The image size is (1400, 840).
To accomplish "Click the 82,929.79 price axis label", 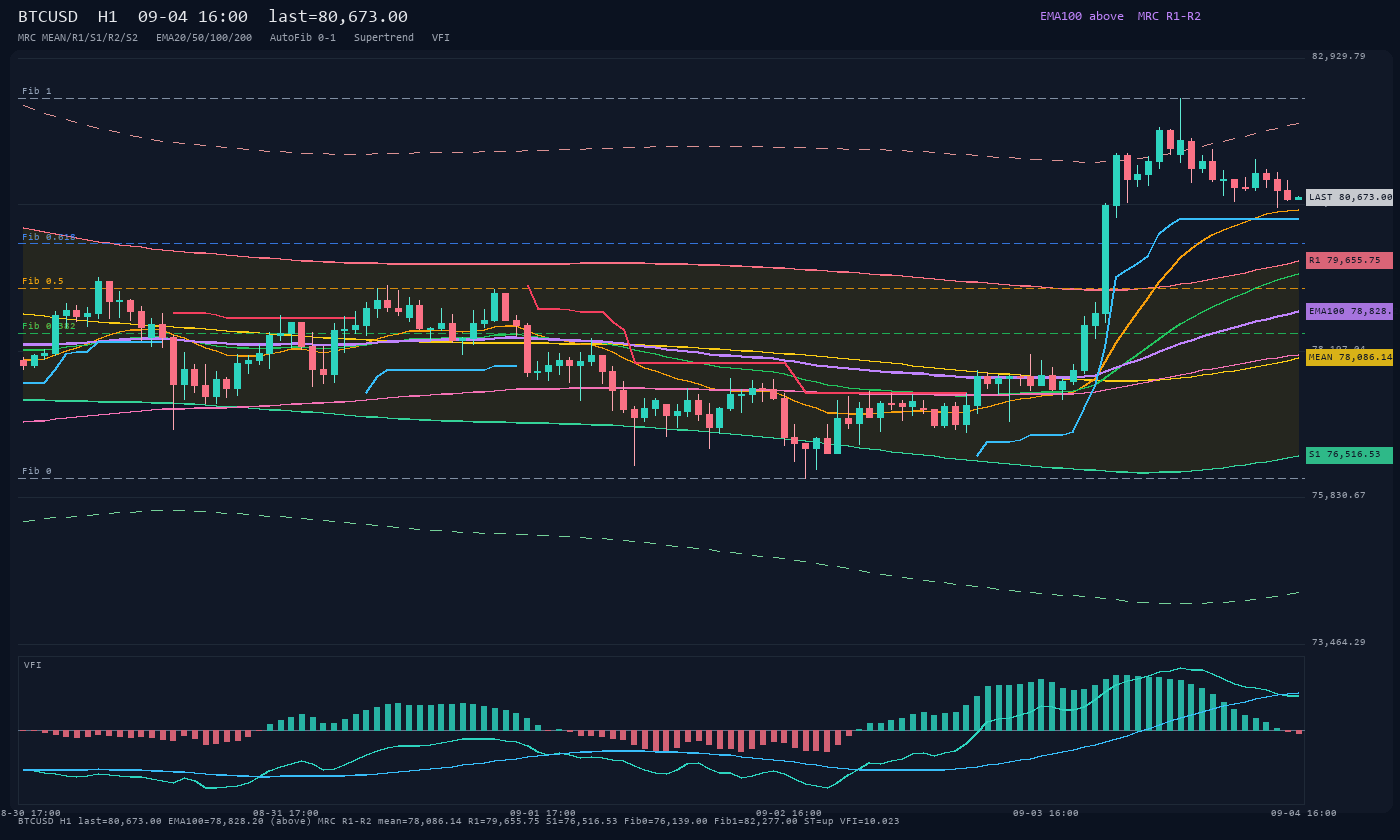I will [1338, 56].
